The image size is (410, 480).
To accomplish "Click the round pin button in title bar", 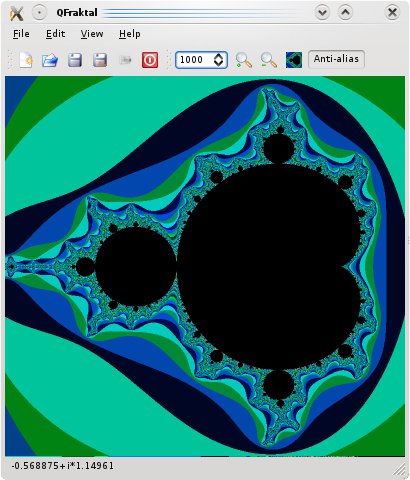I will coord(39,13).
